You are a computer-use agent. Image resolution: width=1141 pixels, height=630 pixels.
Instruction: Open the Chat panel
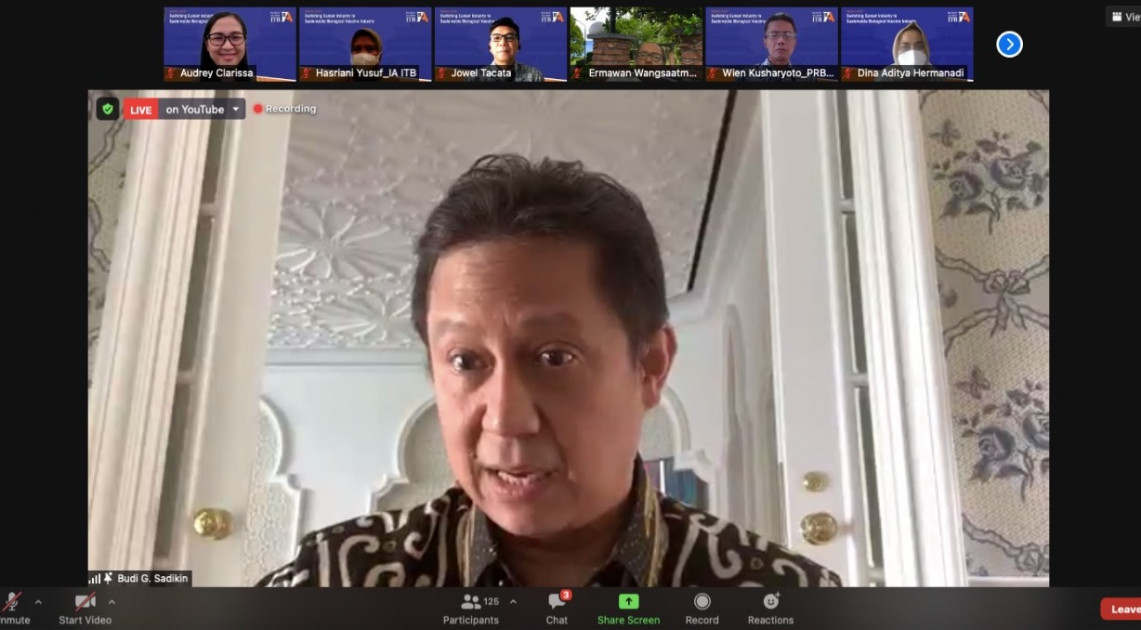click(557, 608)
